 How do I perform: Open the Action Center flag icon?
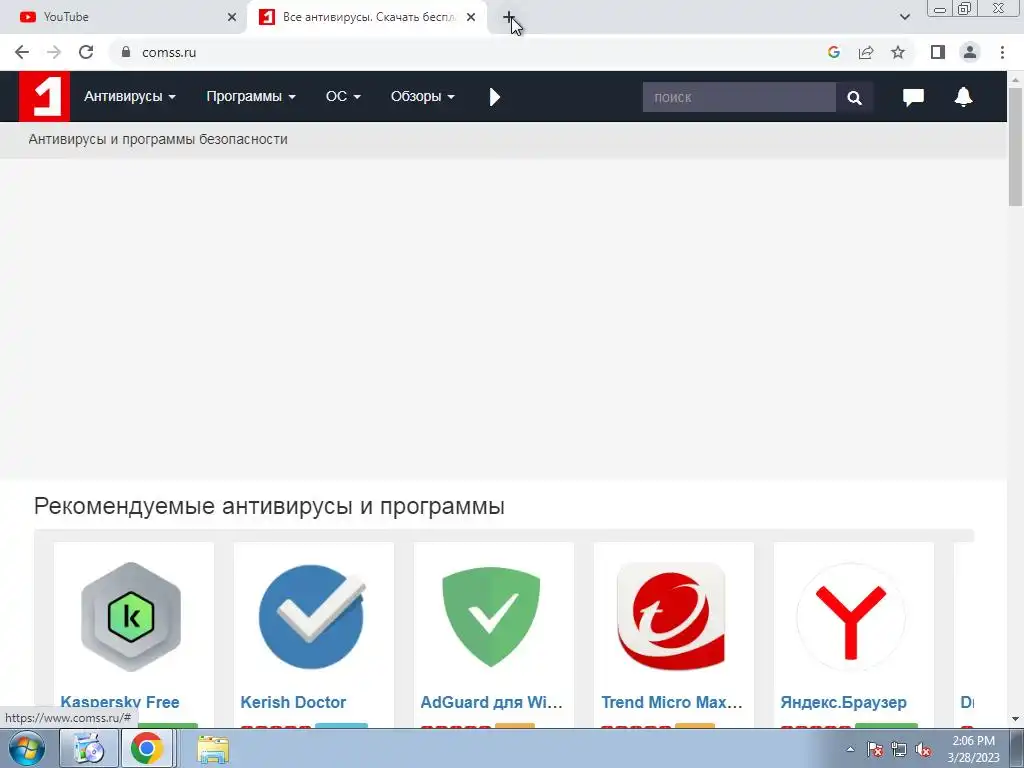pyautogui.click(x=875, y=749)
